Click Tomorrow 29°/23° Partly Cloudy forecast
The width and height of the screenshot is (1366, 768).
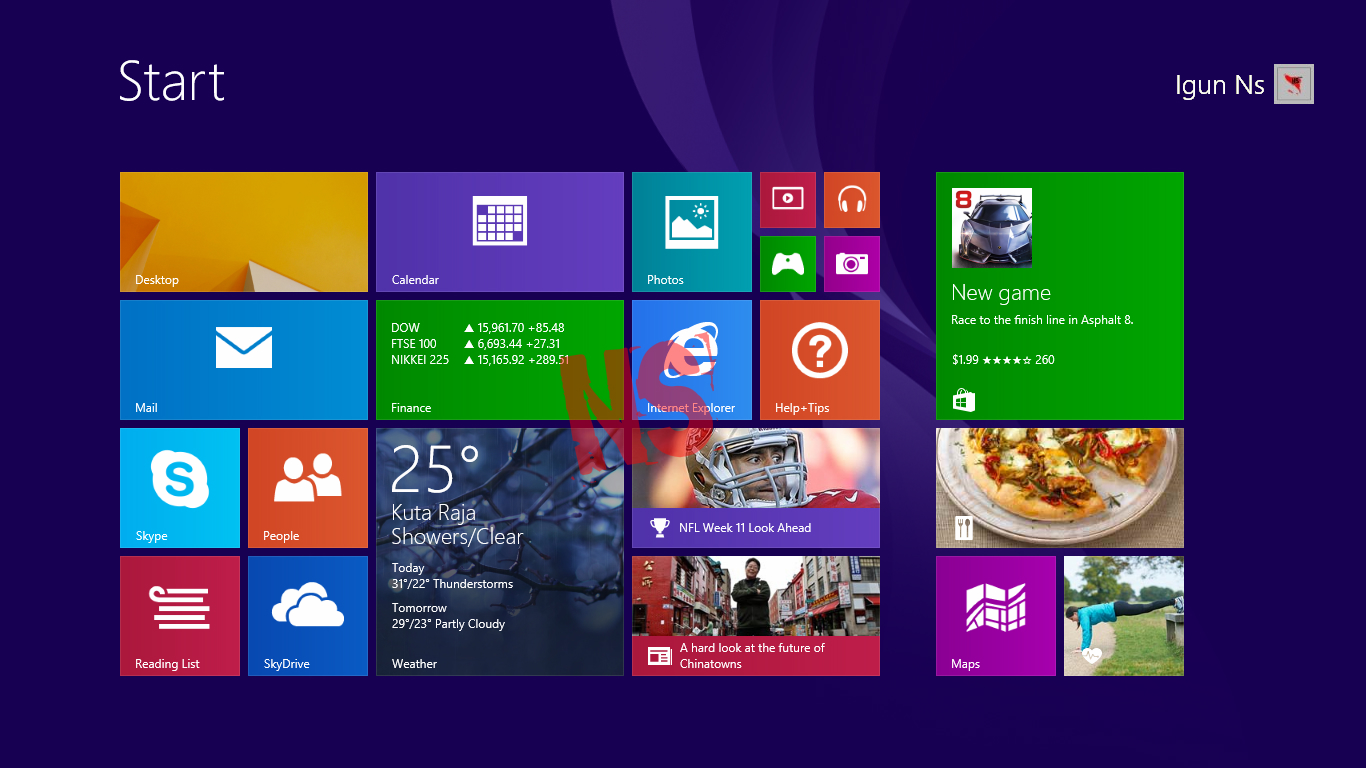pos(448,616)
